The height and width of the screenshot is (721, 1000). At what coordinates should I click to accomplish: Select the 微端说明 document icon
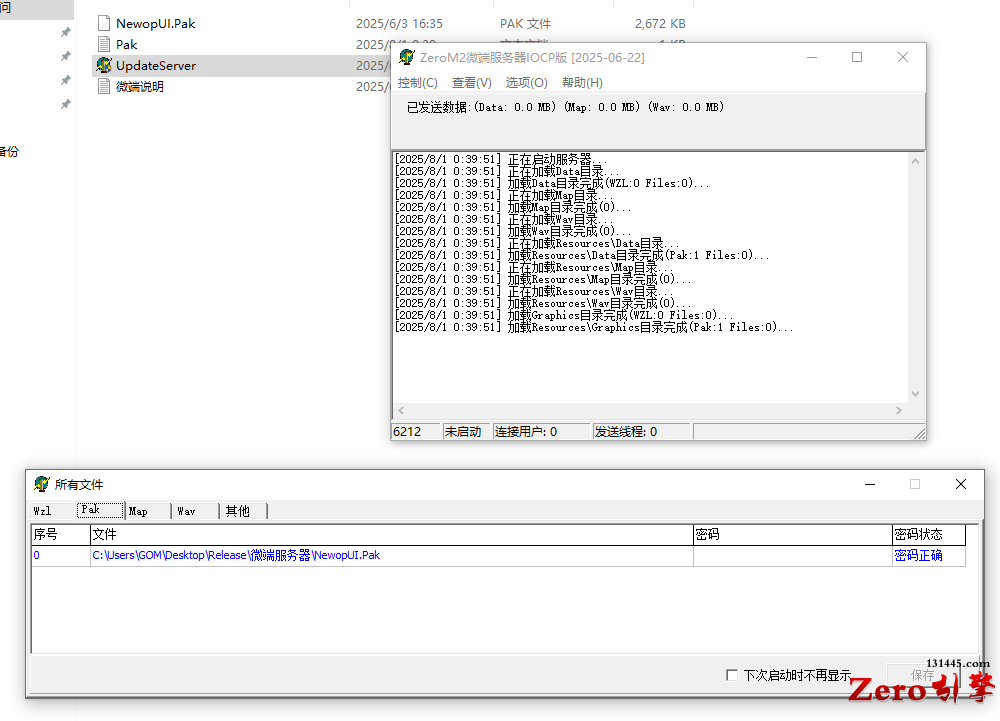(104, 87)
